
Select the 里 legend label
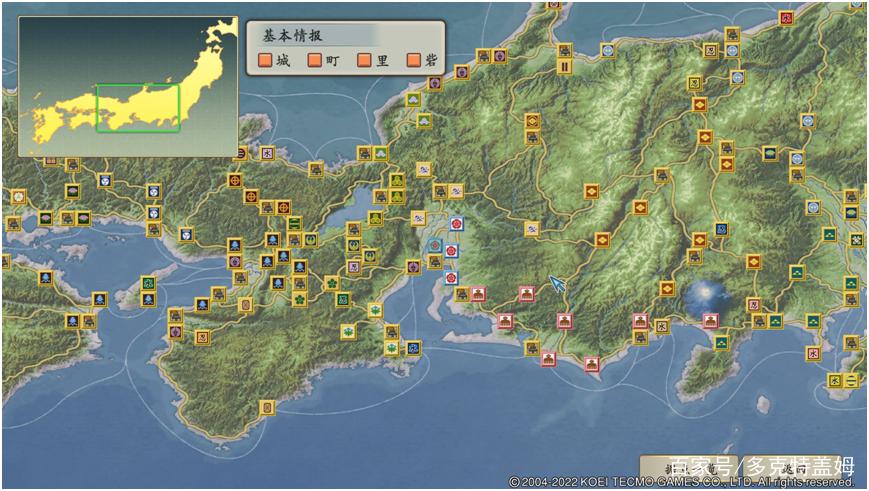coord(382,60)
